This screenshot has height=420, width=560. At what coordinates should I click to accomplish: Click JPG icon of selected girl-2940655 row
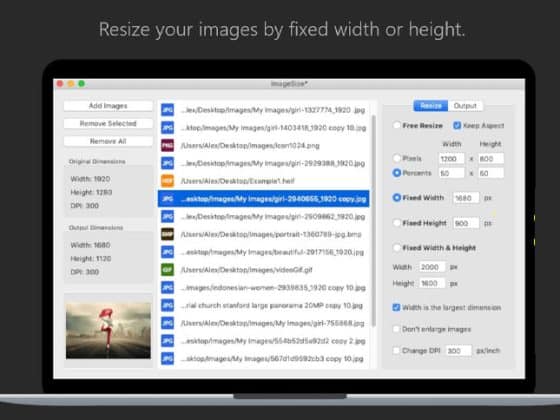point(168,199)
